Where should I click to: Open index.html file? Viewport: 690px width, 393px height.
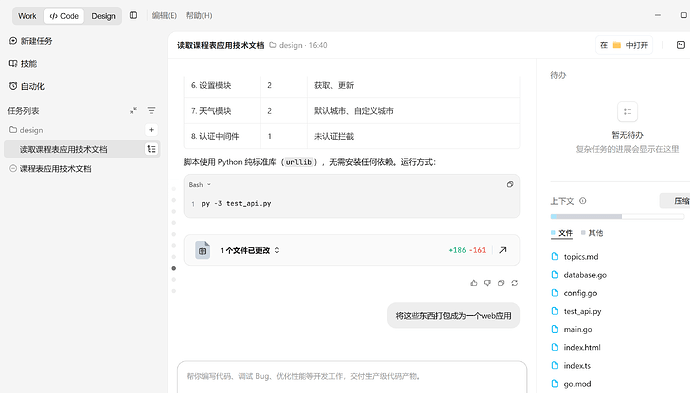click(576, 347)
